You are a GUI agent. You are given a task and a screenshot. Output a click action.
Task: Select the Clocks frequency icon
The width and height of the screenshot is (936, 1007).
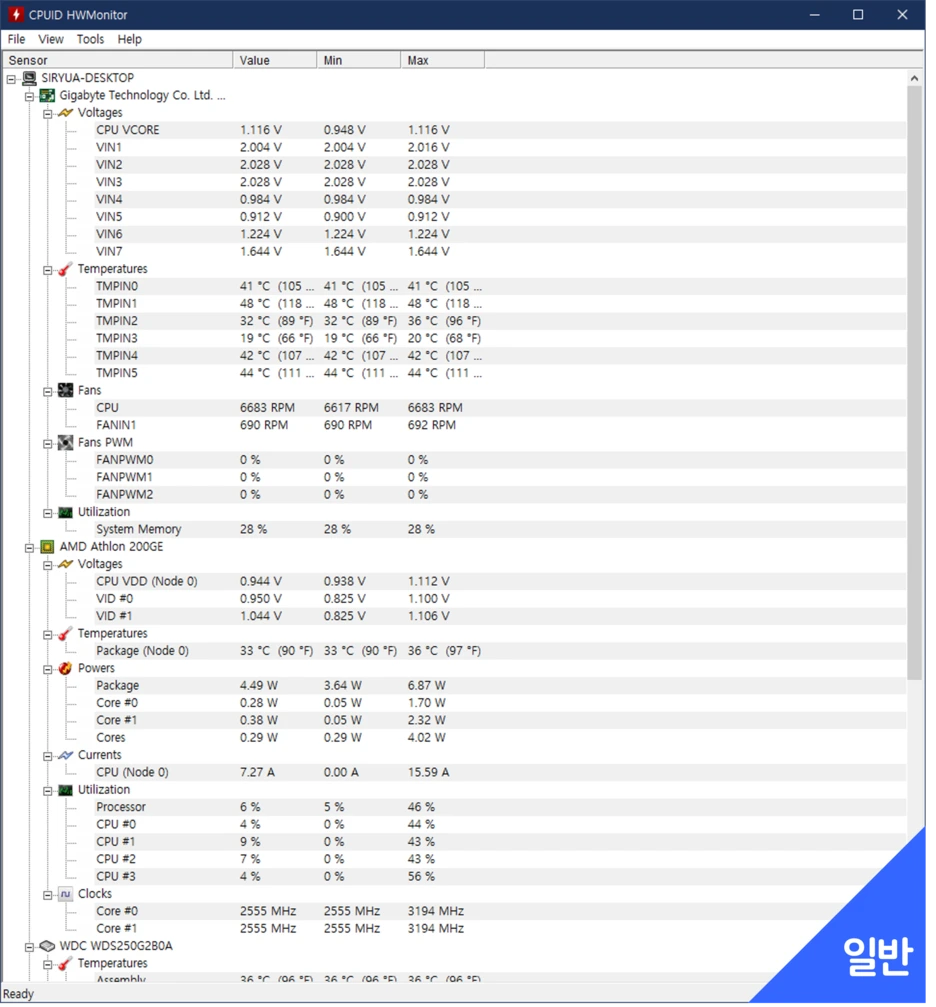click(65, 894)
